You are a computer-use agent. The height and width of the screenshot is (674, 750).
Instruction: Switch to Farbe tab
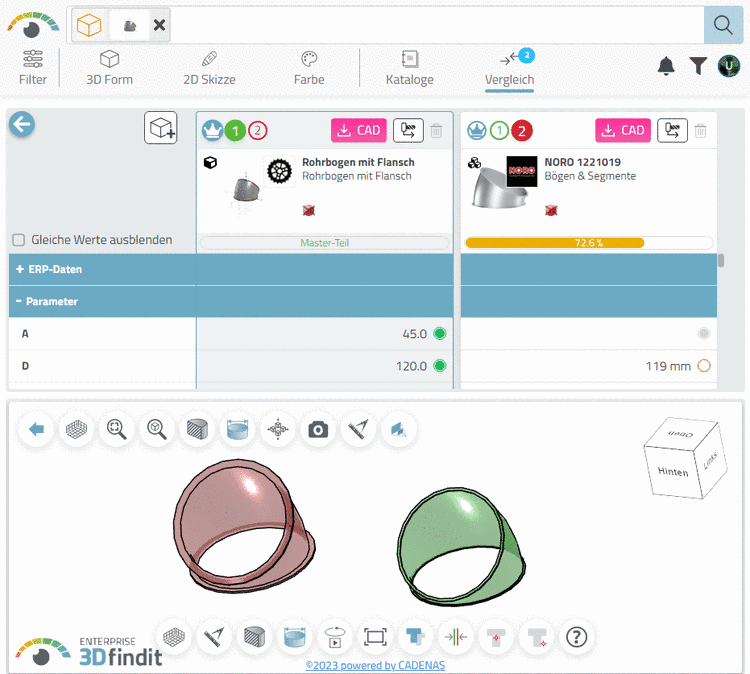(x=309, y=67)
